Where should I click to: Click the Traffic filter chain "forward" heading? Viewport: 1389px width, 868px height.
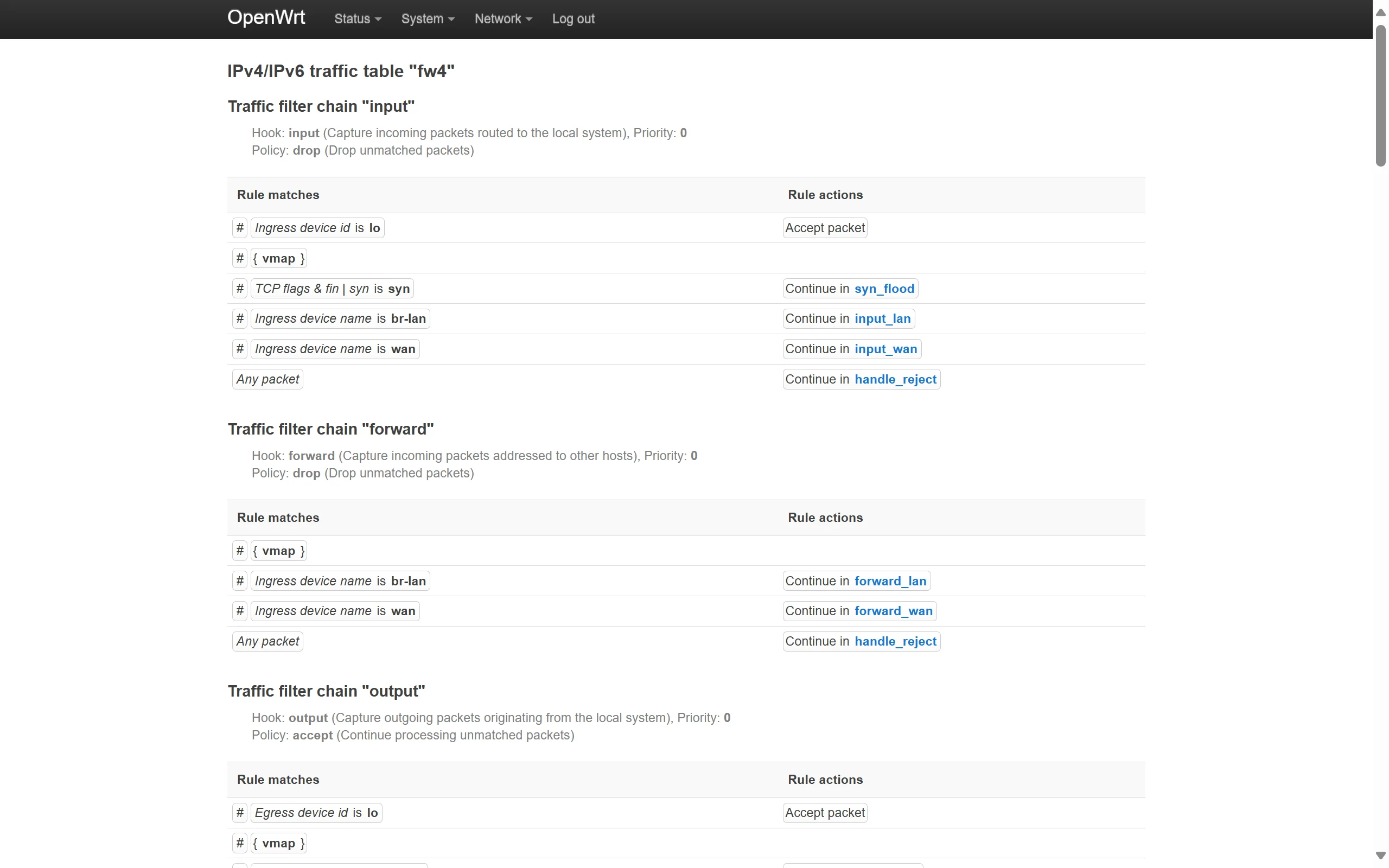tap(330, 430)
